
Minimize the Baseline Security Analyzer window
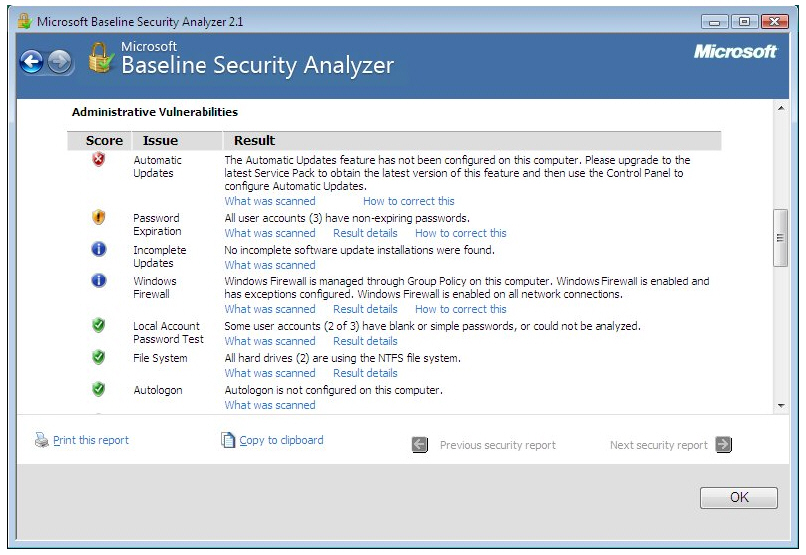(715, 22)
